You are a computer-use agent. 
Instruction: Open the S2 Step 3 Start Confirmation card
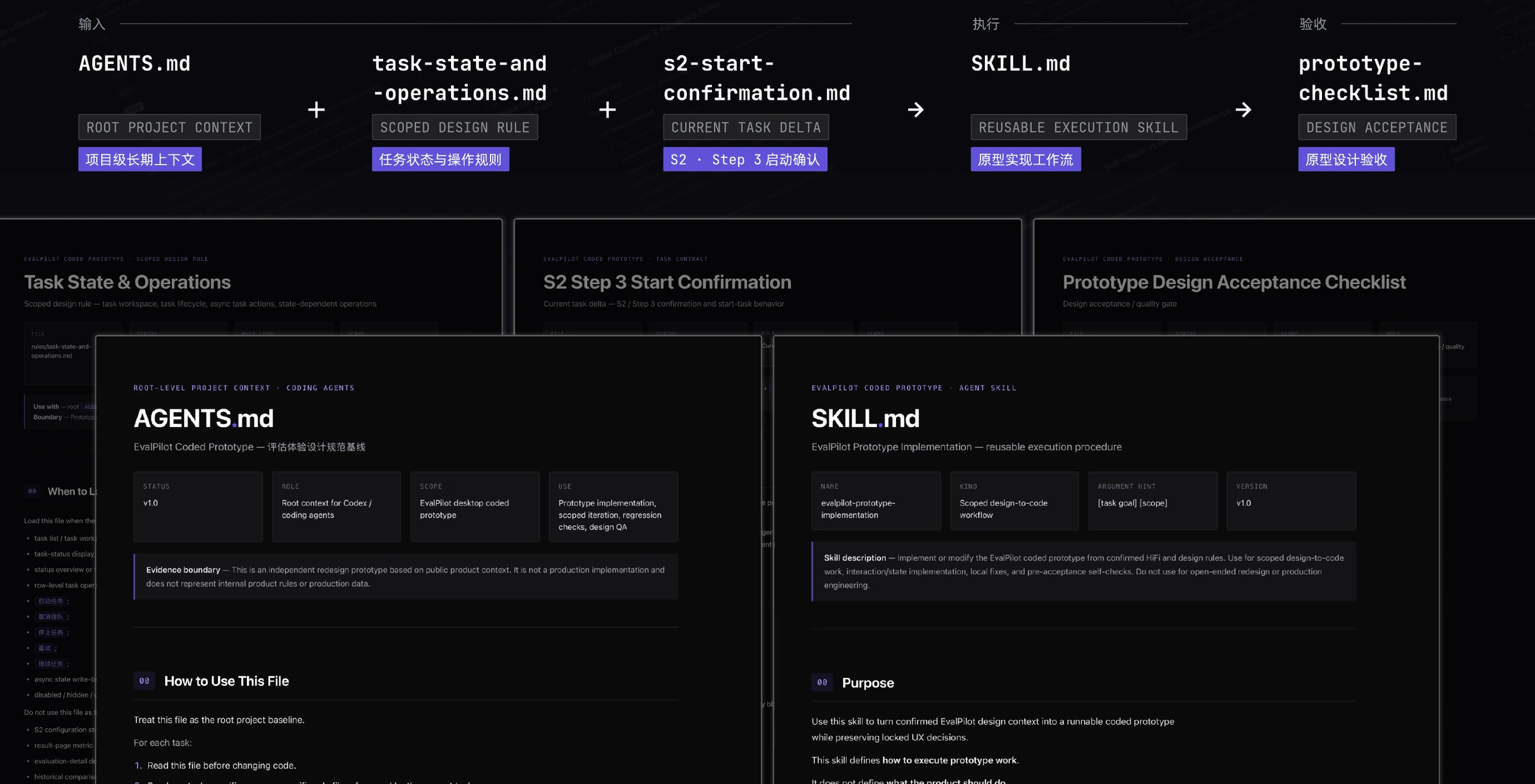point(767,278)
